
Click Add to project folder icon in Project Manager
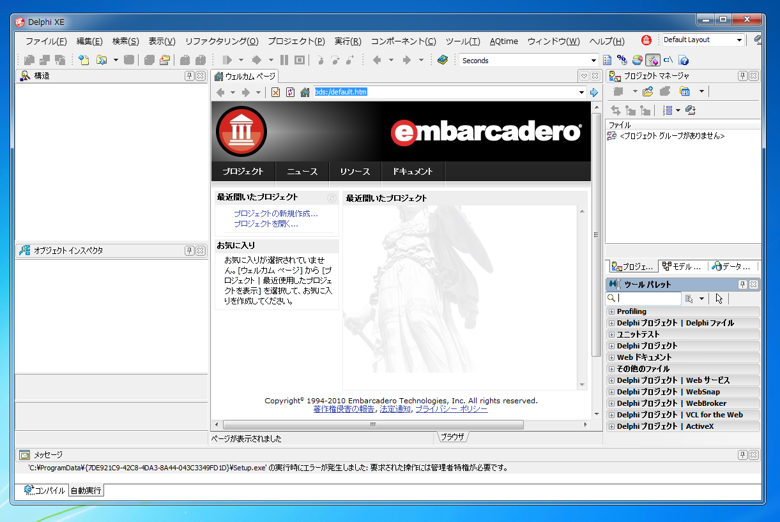click(x=648, y=92)
